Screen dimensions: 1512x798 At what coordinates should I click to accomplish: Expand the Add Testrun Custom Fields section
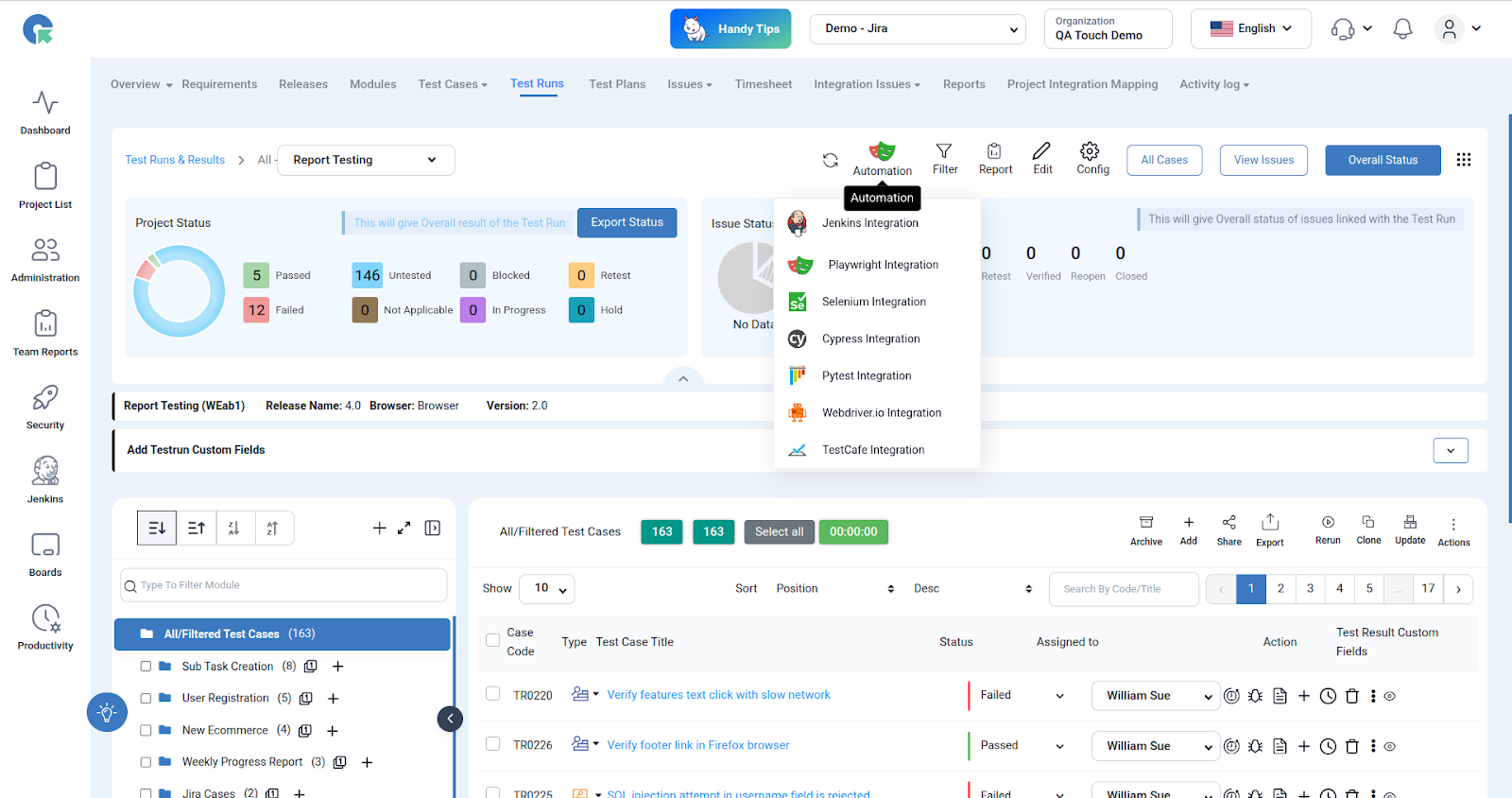(x=1451, y=450)
